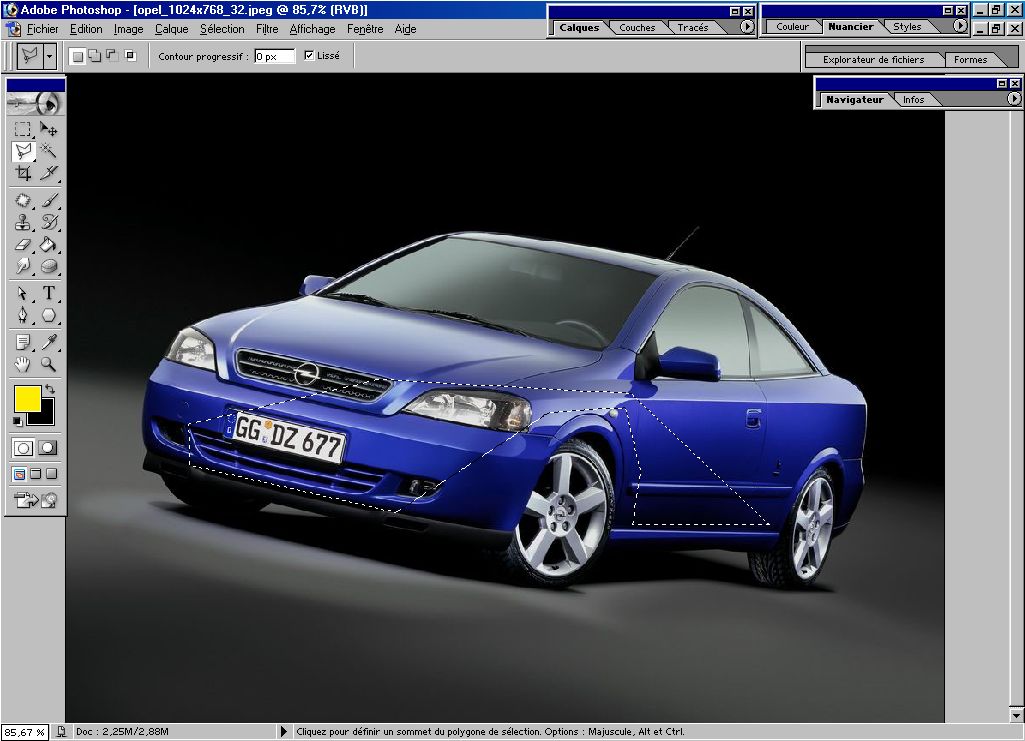Select the Crop tool
This screenshot has width=1025, height=741.
point(23,173)
